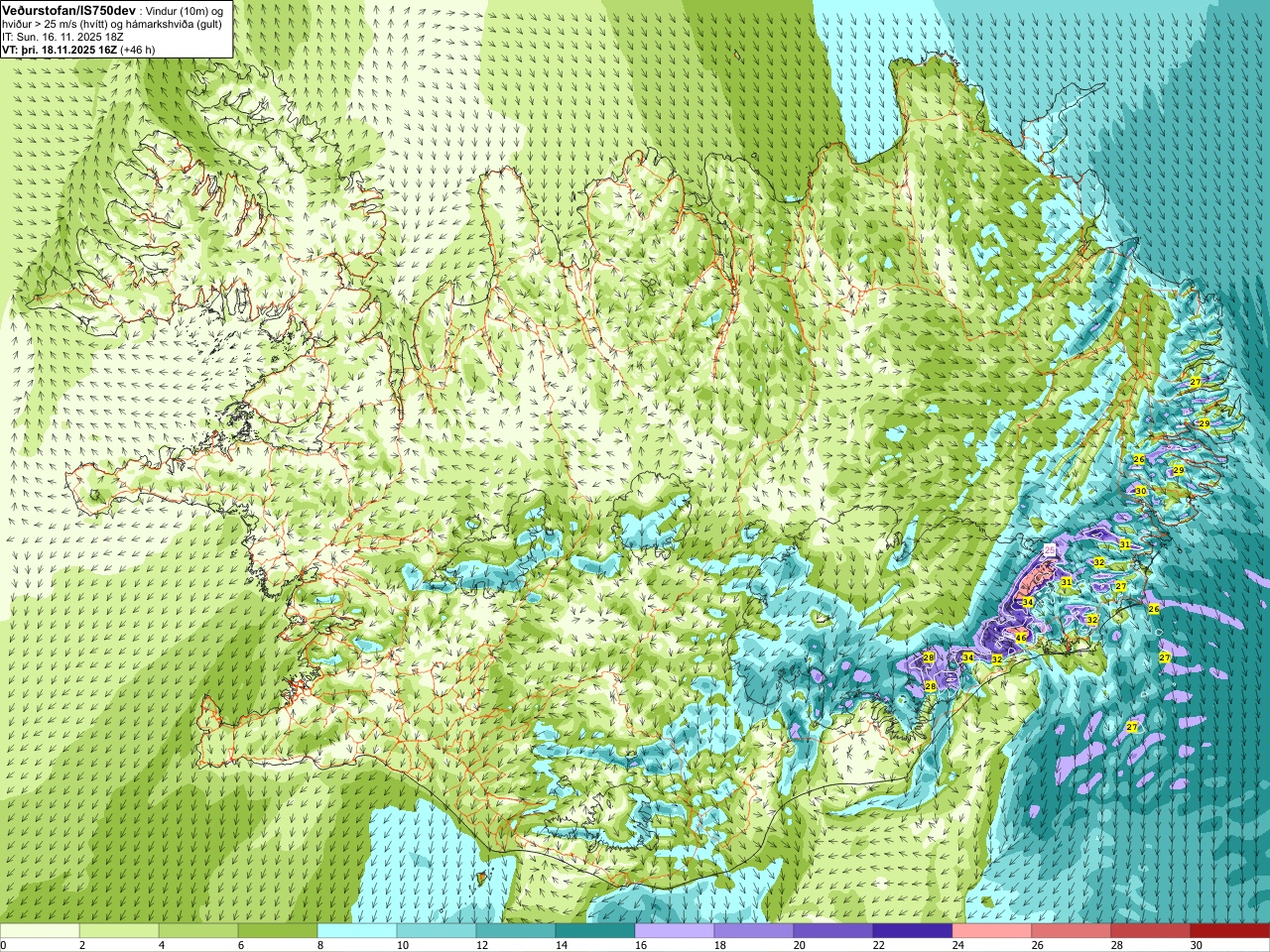Viewport: 1270px width, 952px height.
Task: Select the 16–18 m/s lavender legend swatch
Action: coord(675,931)
